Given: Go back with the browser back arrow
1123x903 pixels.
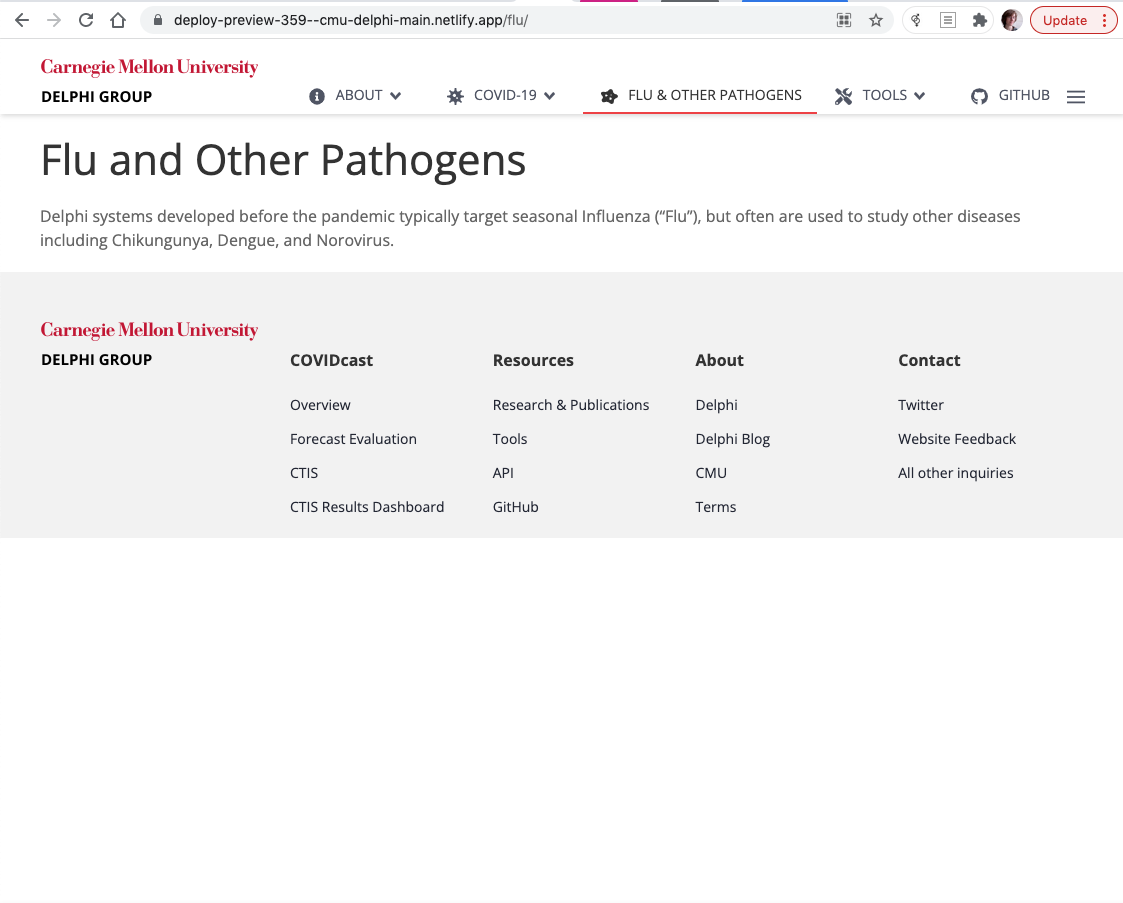Looking at the screenshot, I should click(22, 20).
